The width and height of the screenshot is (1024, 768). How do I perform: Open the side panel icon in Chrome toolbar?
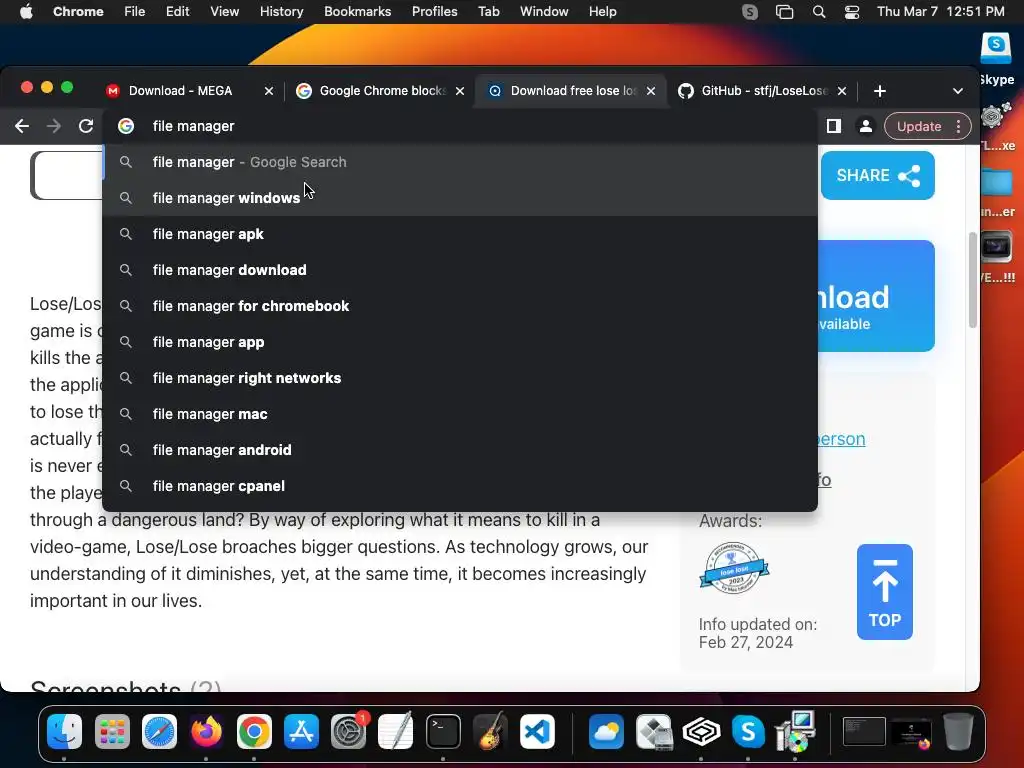[833, 126]
